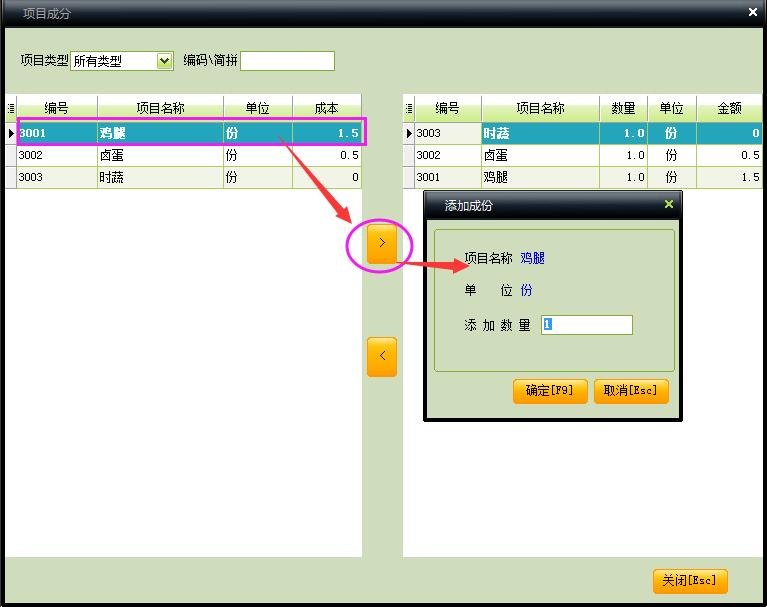Open right table column chooser icon
This screenshot has height=607, width=767.
click(409, 109)
